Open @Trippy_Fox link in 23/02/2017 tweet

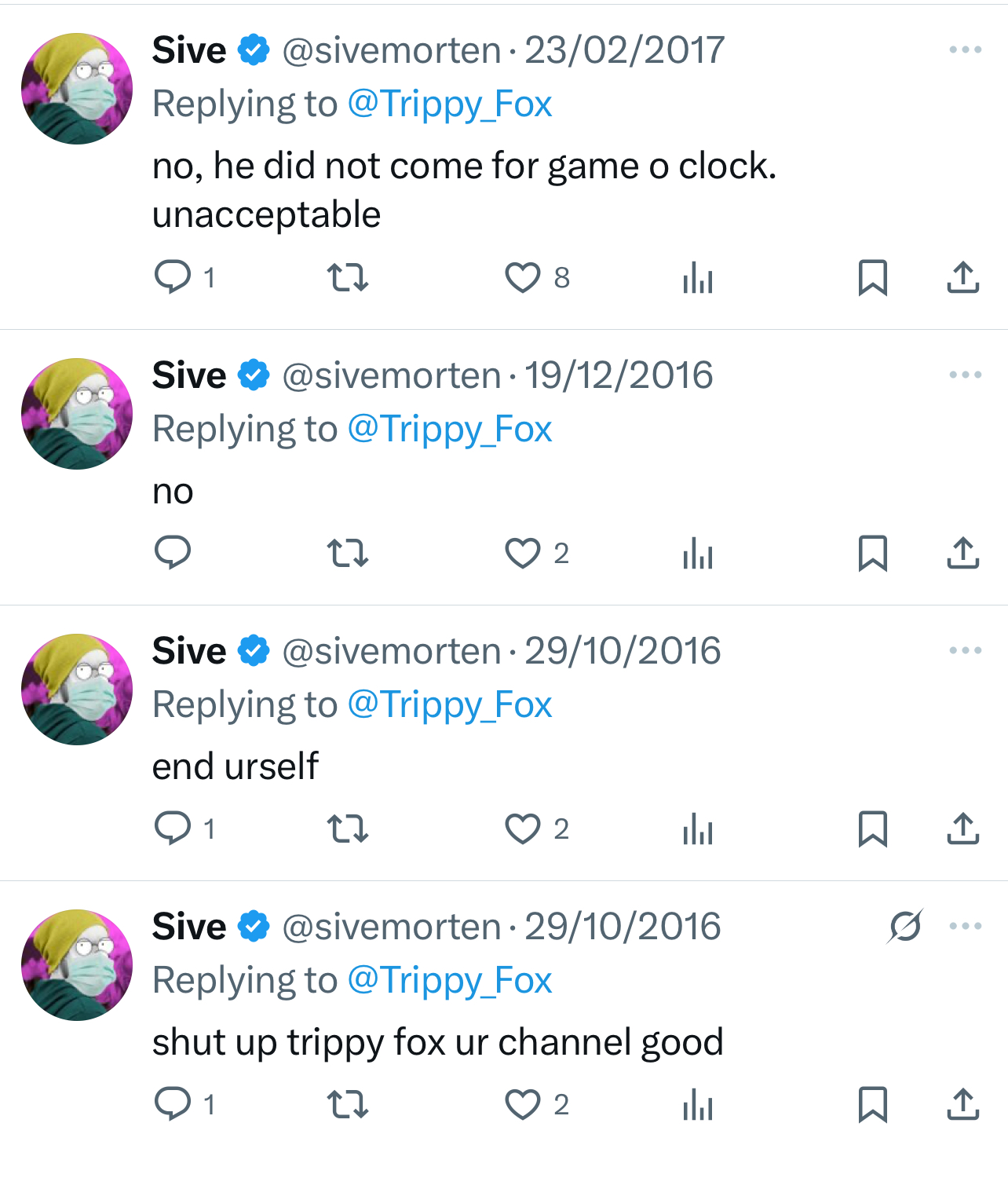(x=450, y=104)
